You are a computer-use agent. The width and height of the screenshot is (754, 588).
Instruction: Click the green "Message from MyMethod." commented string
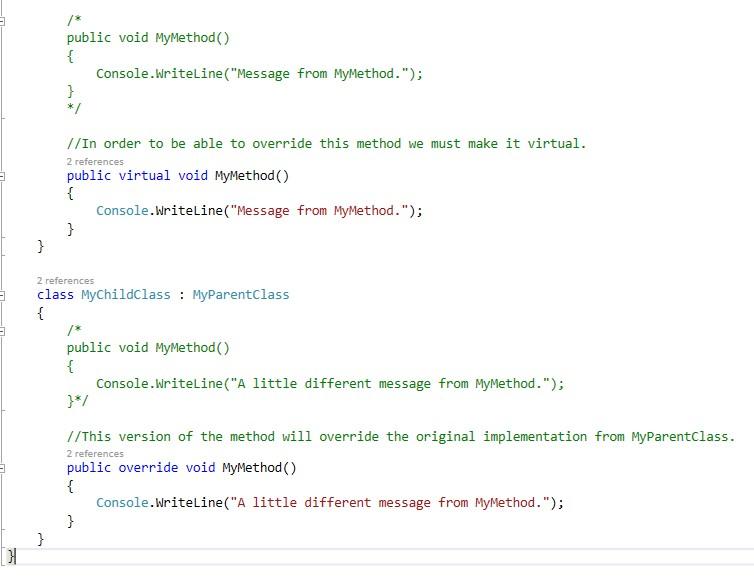319,74
